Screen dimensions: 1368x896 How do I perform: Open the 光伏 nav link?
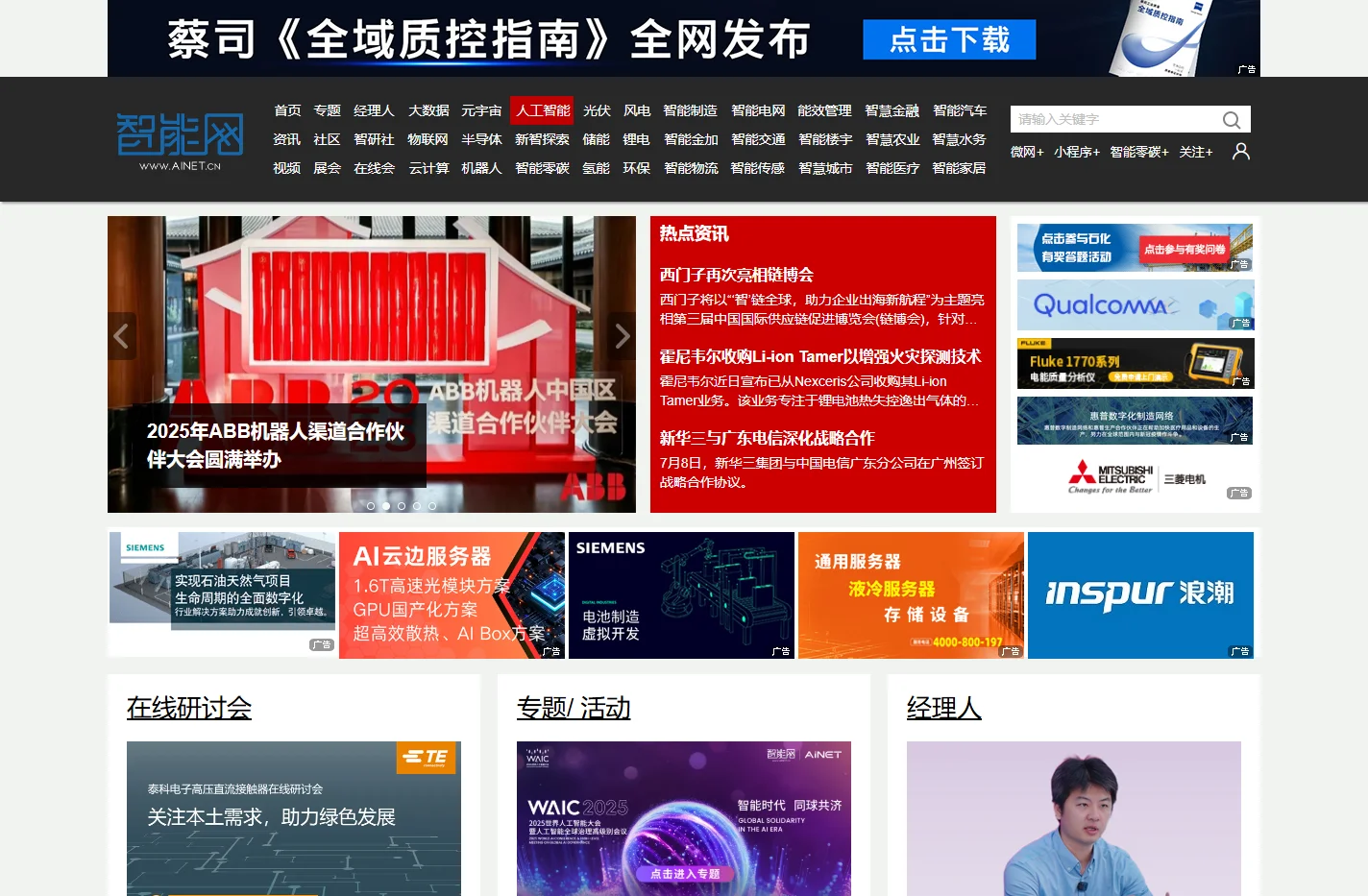point(597,110)
